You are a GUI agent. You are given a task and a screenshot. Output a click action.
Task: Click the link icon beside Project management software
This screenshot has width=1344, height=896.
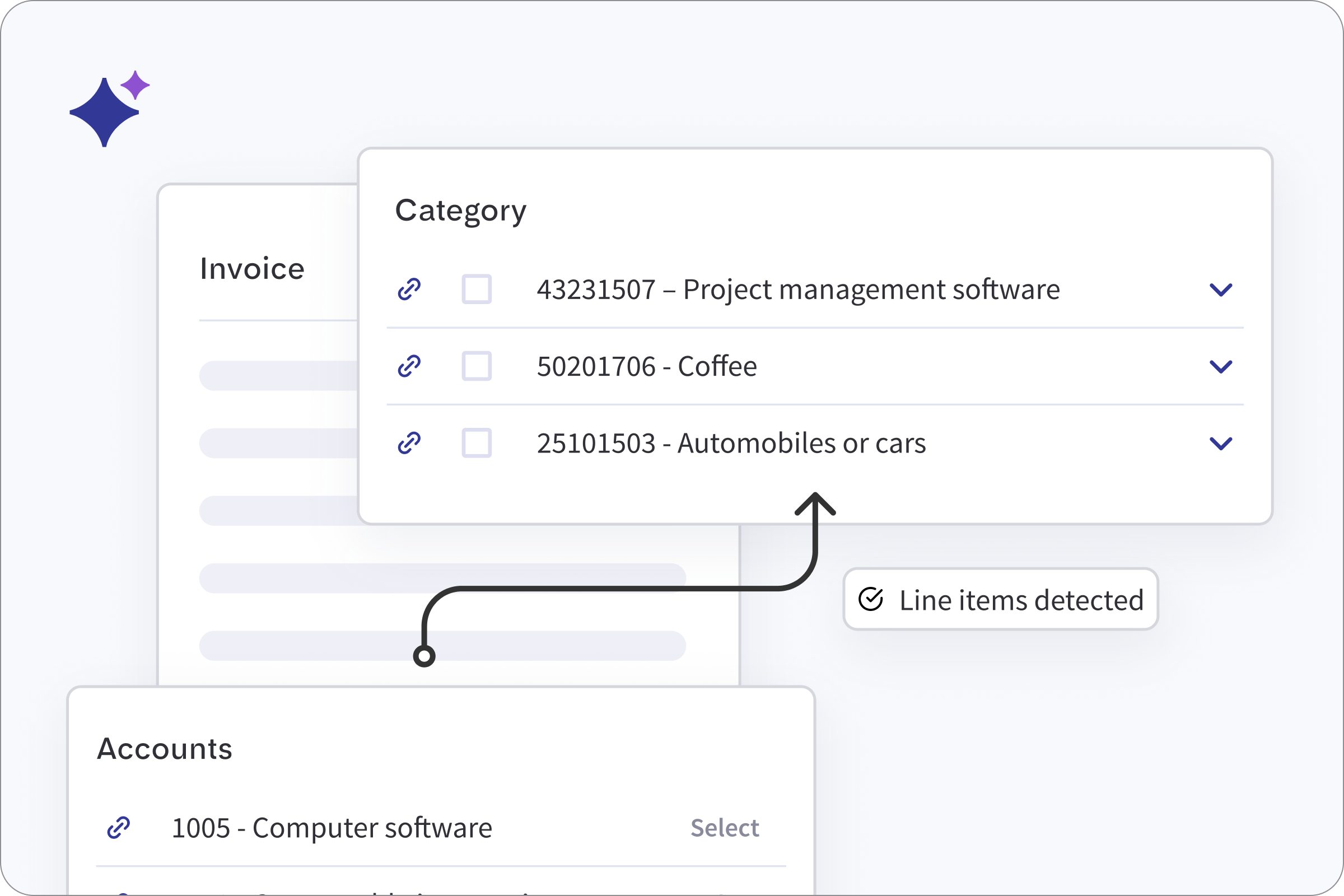(409, 289)
